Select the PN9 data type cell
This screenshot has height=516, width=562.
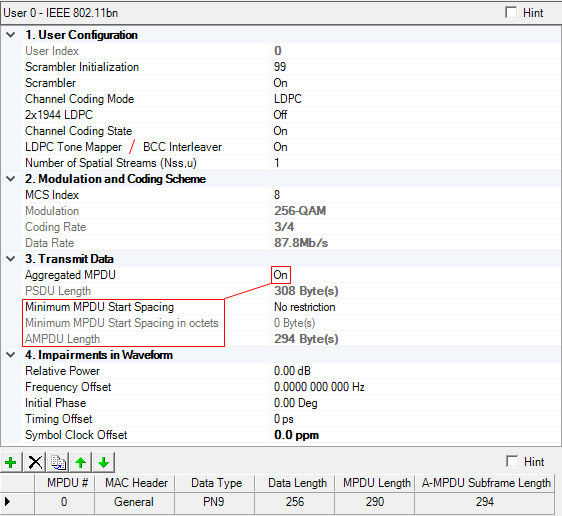click(x=215, y=502)
